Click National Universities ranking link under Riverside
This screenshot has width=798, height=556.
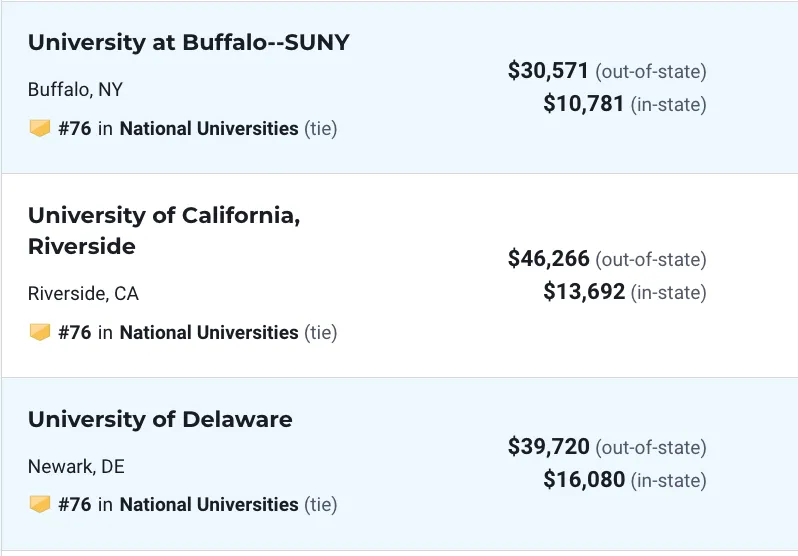(x=209, y=332)
